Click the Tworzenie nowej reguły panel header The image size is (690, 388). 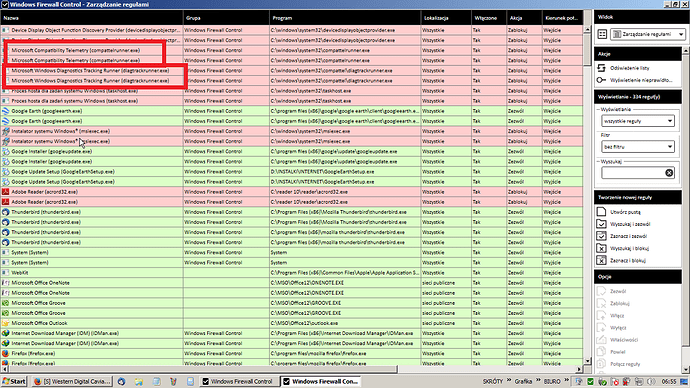click(638, 197)
